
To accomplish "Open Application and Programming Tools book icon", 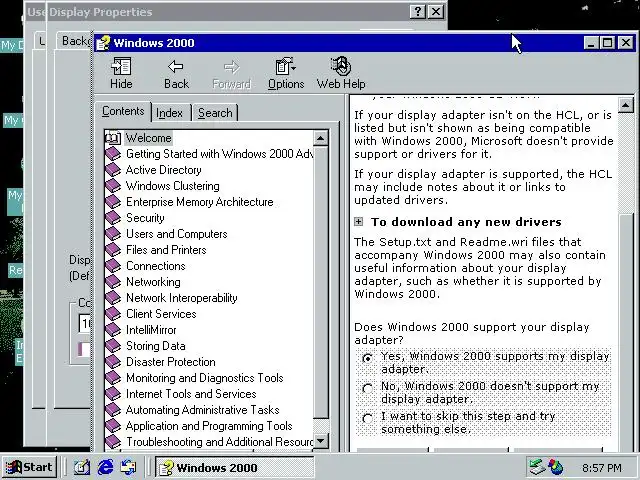I will click(113, 426).
